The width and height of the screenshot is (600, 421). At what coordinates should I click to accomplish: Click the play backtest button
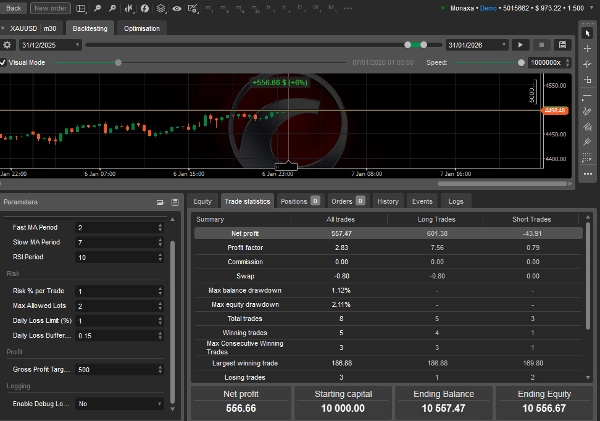point(520,45)
